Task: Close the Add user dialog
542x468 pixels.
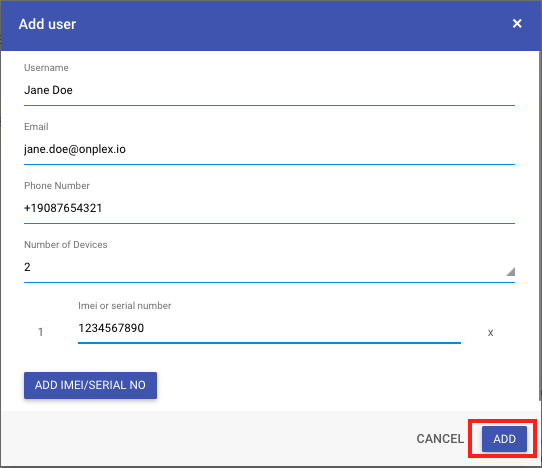Action: point(517,24)
